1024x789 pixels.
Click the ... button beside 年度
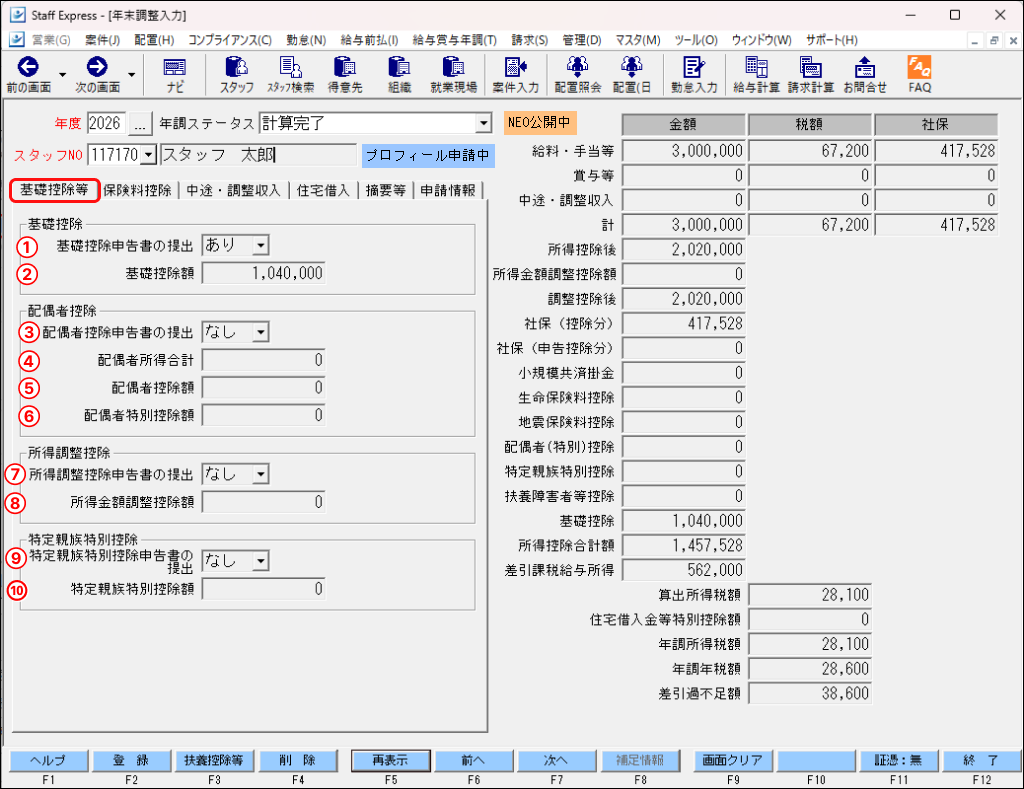(x=140, y=123)
